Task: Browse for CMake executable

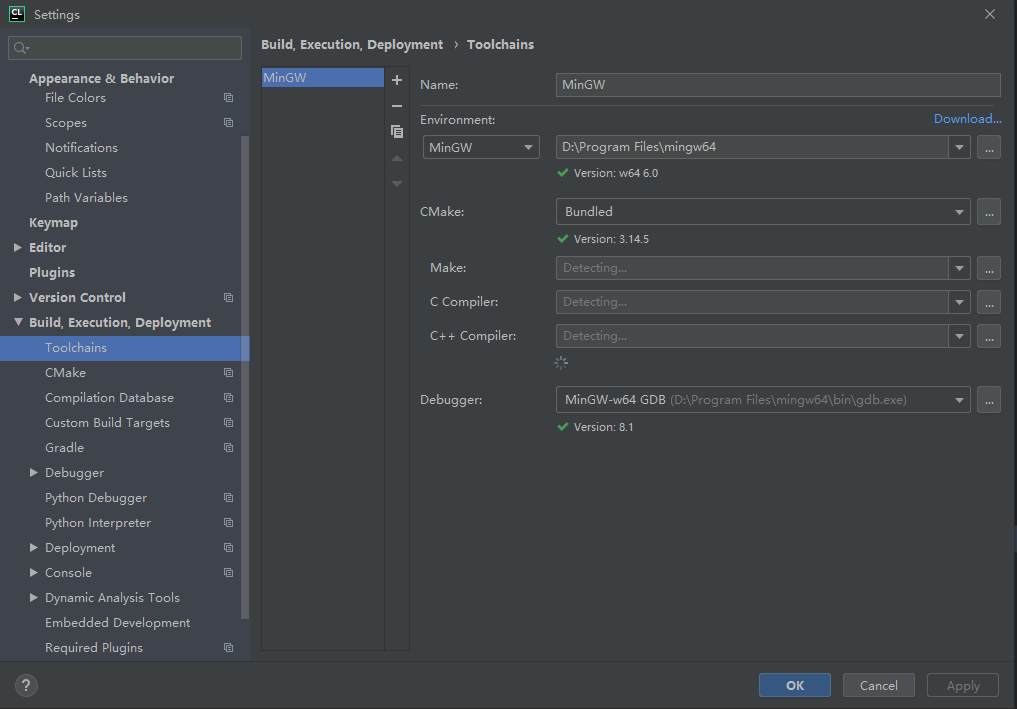Action: coord(988,211)
